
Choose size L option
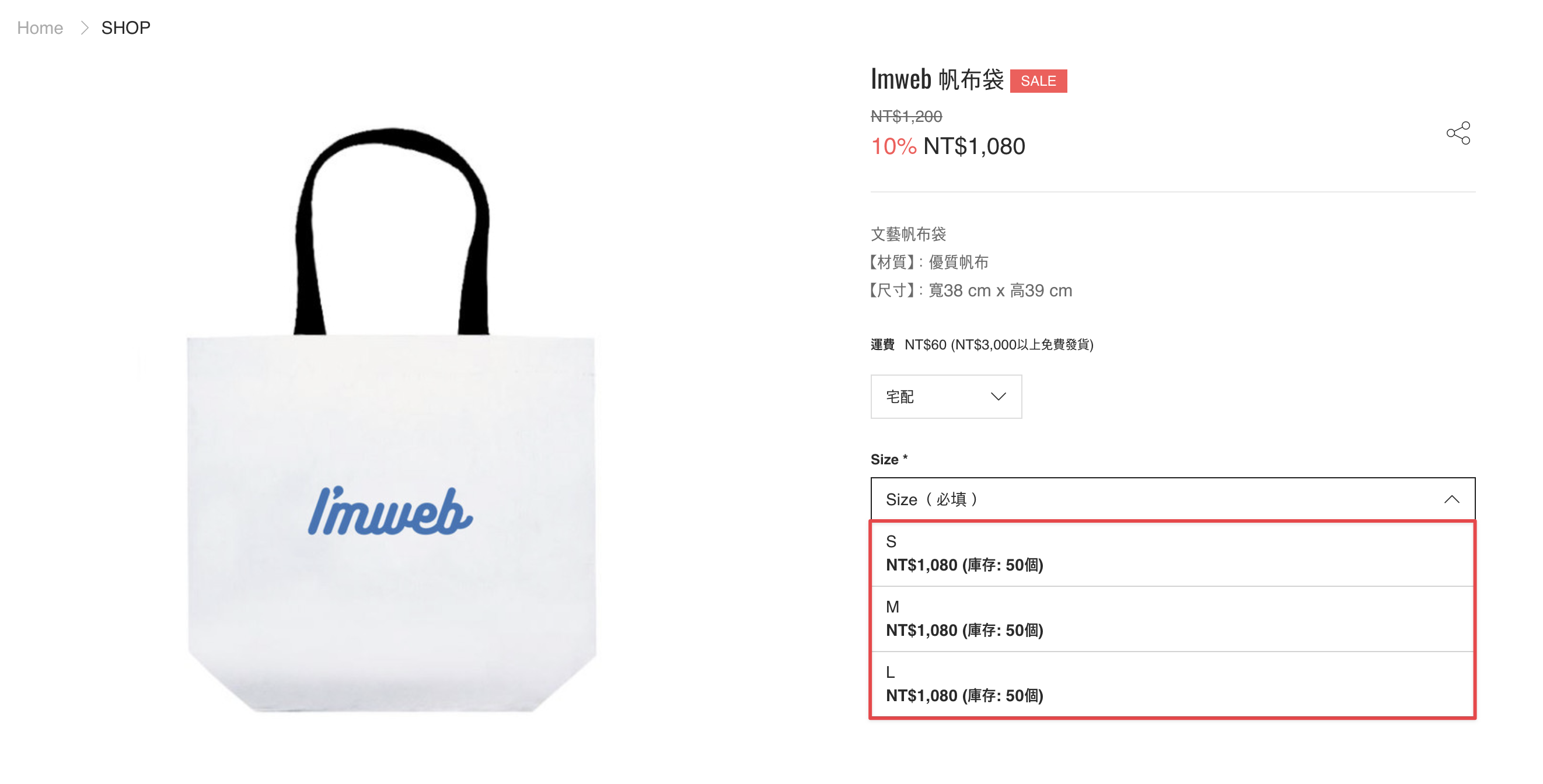click(x=1172, y=684)
